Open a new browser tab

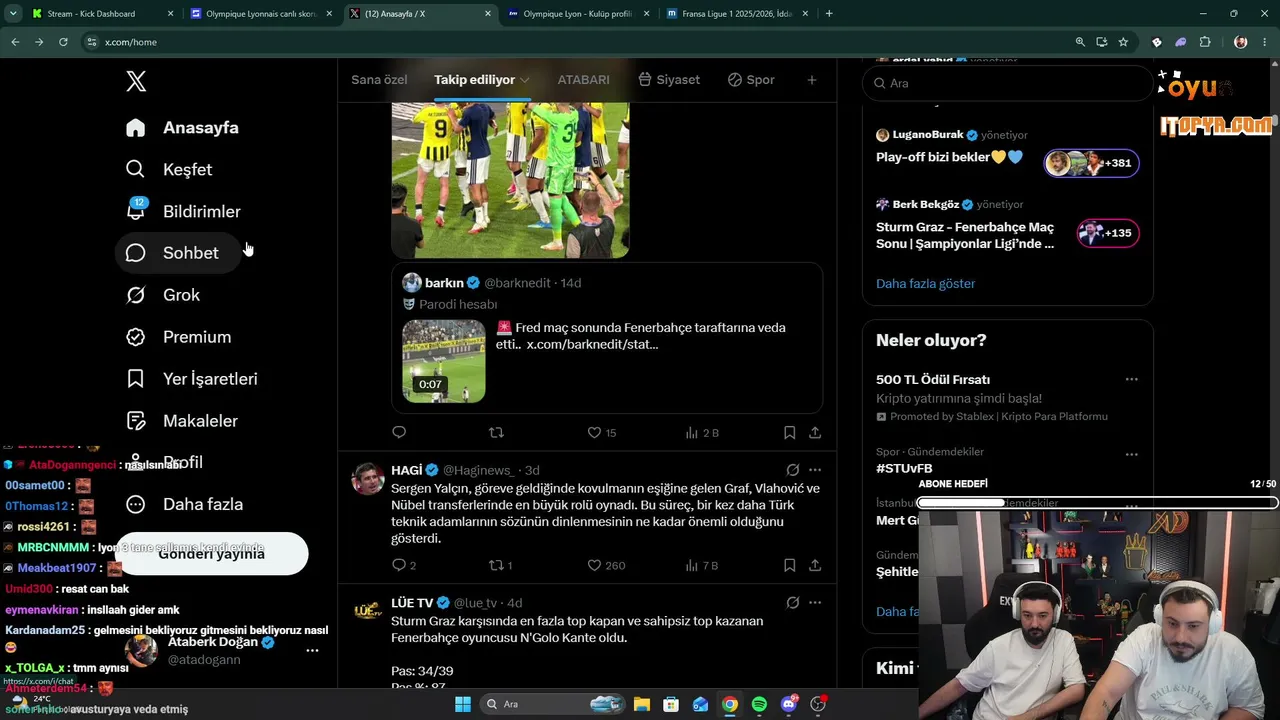829,14
